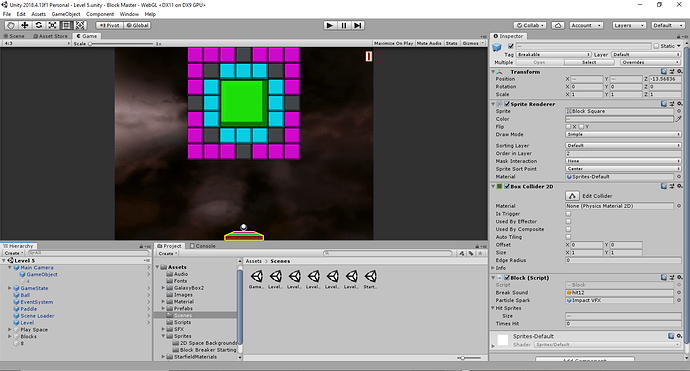
Task: Enable the Is Trigger checkbox
Action: pos(568,214)
